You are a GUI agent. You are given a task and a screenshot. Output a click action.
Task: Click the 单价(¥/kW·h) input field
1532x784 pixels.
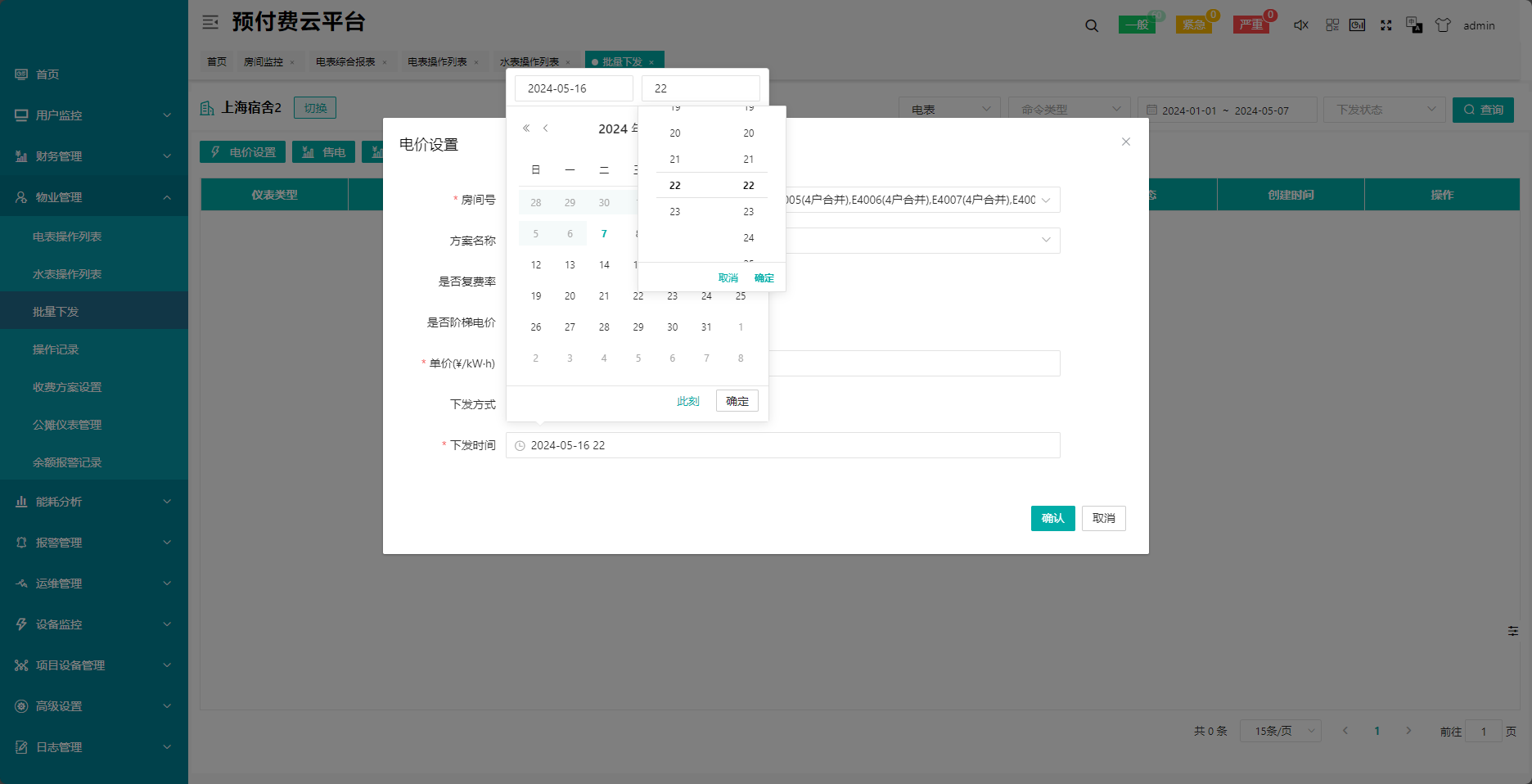914,363
